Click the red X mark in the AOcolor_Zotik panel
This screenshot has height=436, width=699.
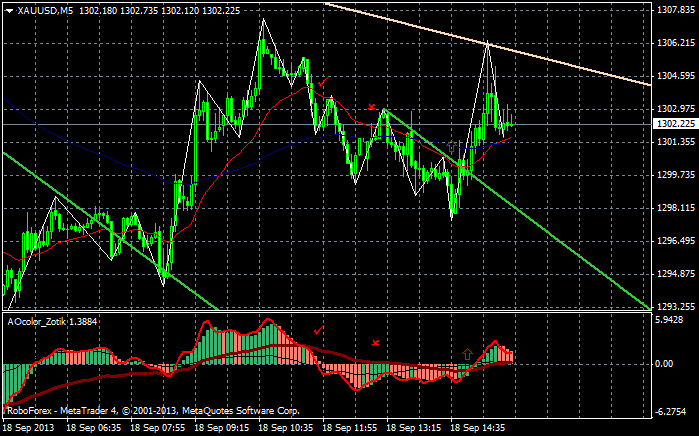pos(375,343)
